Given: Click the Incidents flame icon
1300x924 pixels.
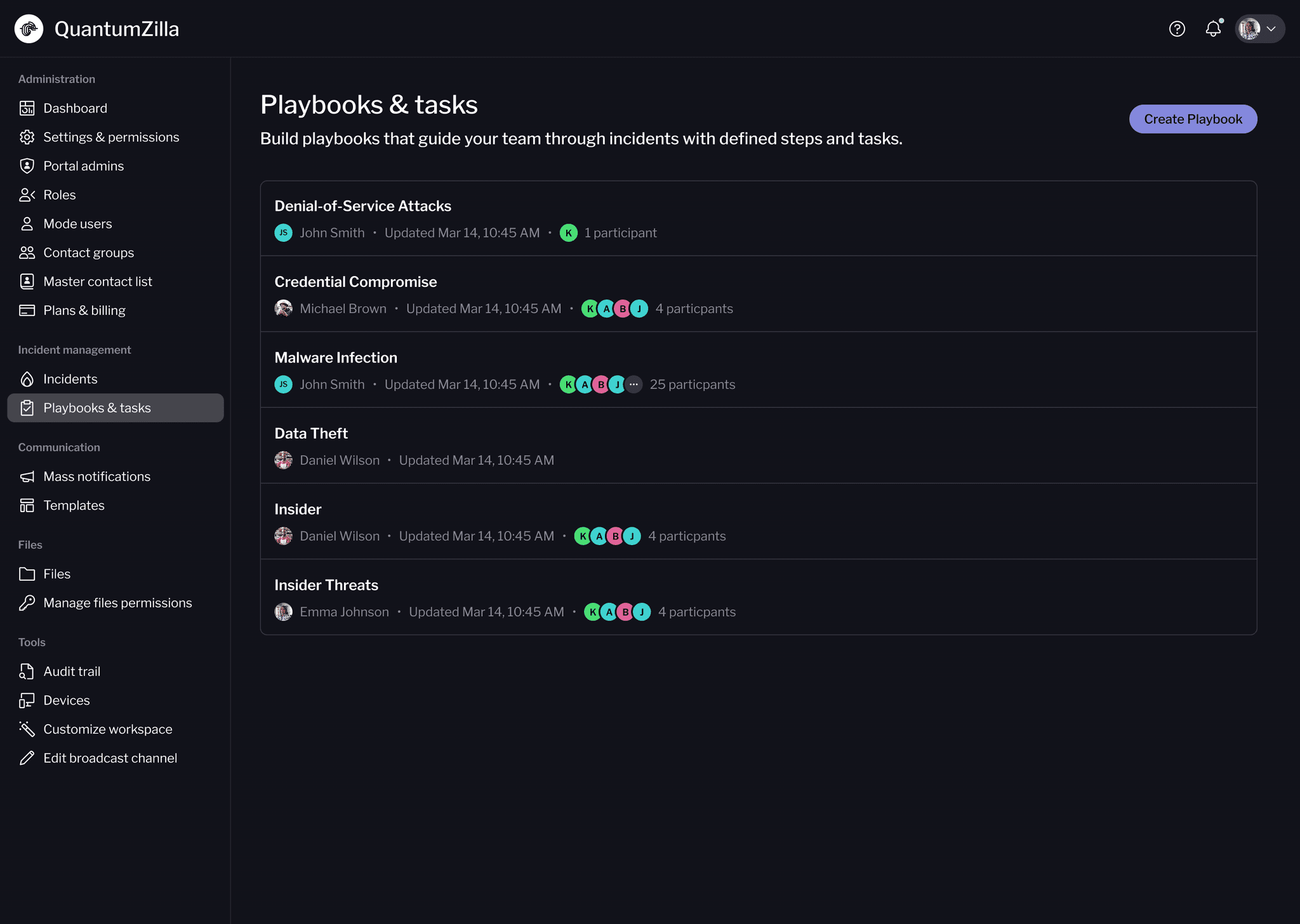Looking at the screenshot, I should coord(27,379).
